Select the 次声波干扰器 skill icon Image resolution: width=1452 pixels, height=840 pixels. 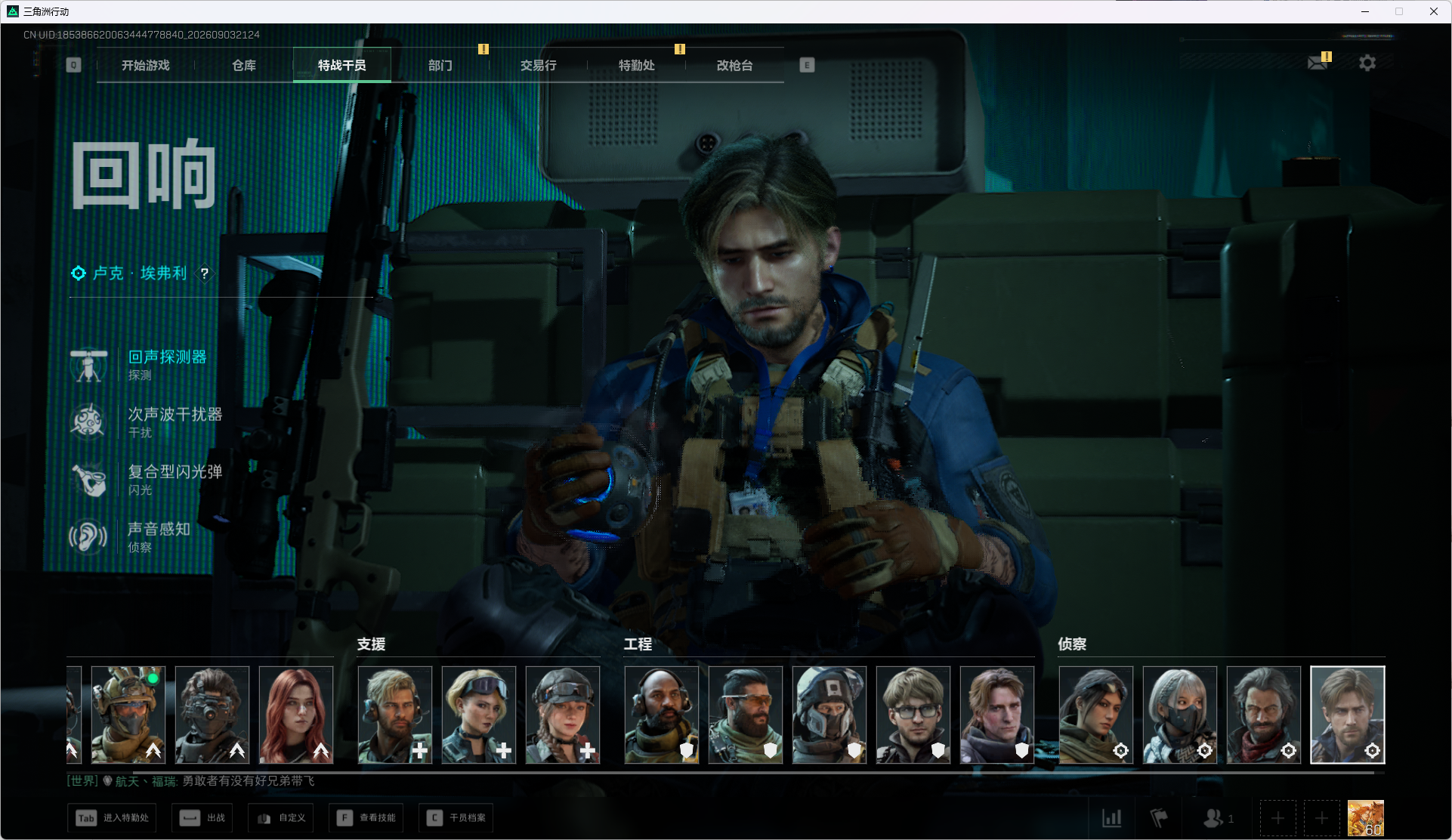(x=88, y=422)
